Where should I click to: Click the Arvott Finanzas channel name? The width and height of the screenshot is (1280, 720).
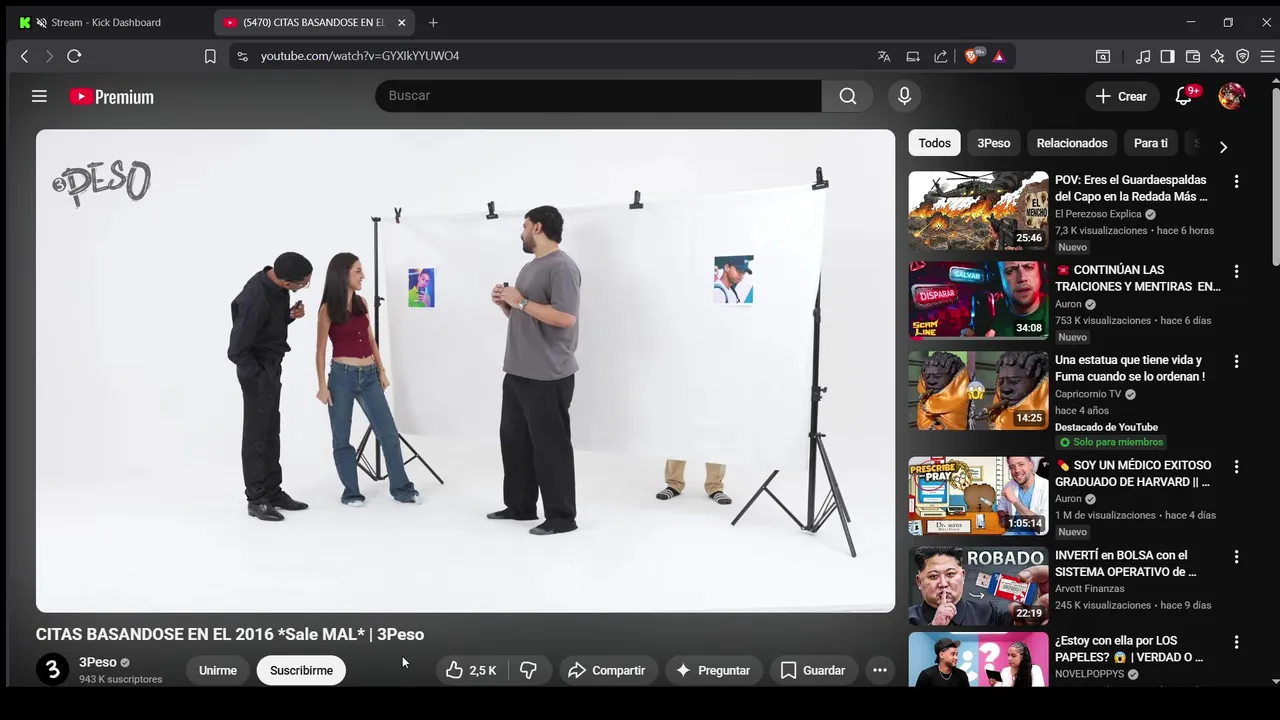pos(1090,589)
